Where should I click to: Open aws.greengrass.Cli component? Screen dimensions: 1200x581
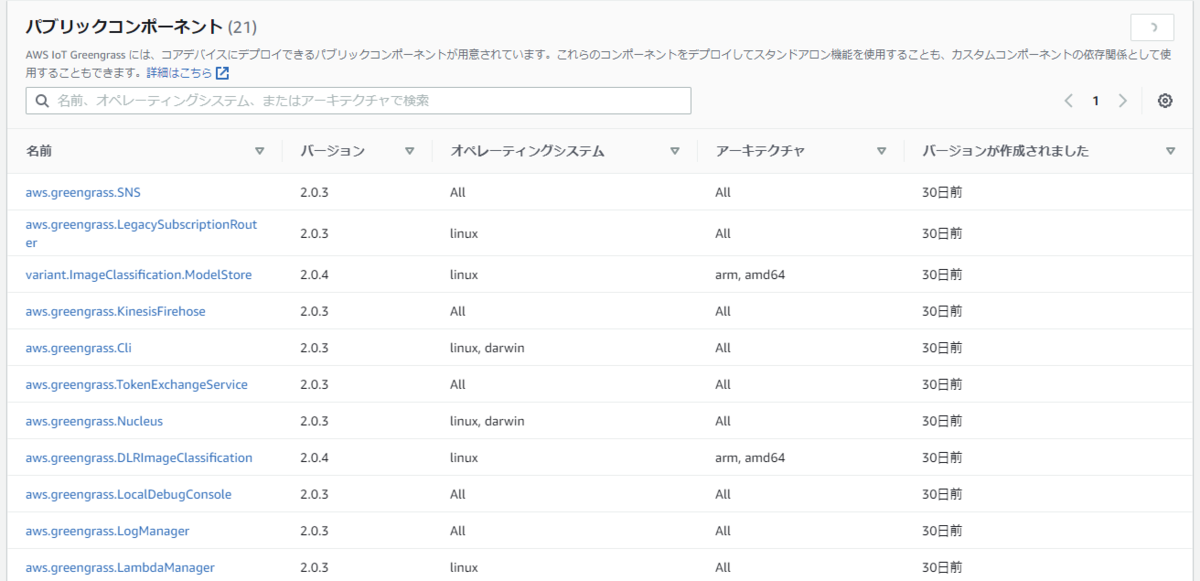tap(79, 348)
